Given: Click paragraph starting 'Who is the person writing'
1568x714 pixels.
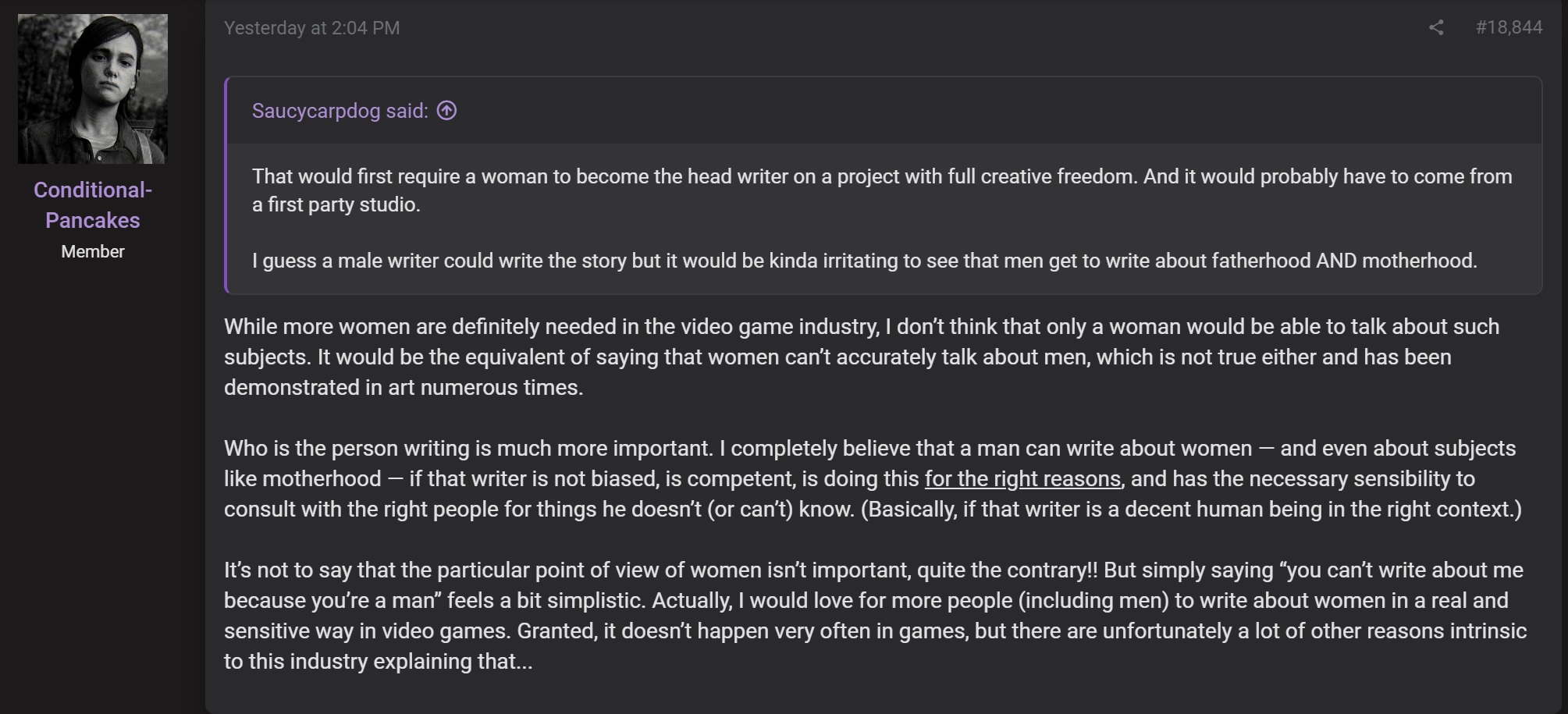Looking at the screenshot, I should pyautogui.click(x=873, y=478).
